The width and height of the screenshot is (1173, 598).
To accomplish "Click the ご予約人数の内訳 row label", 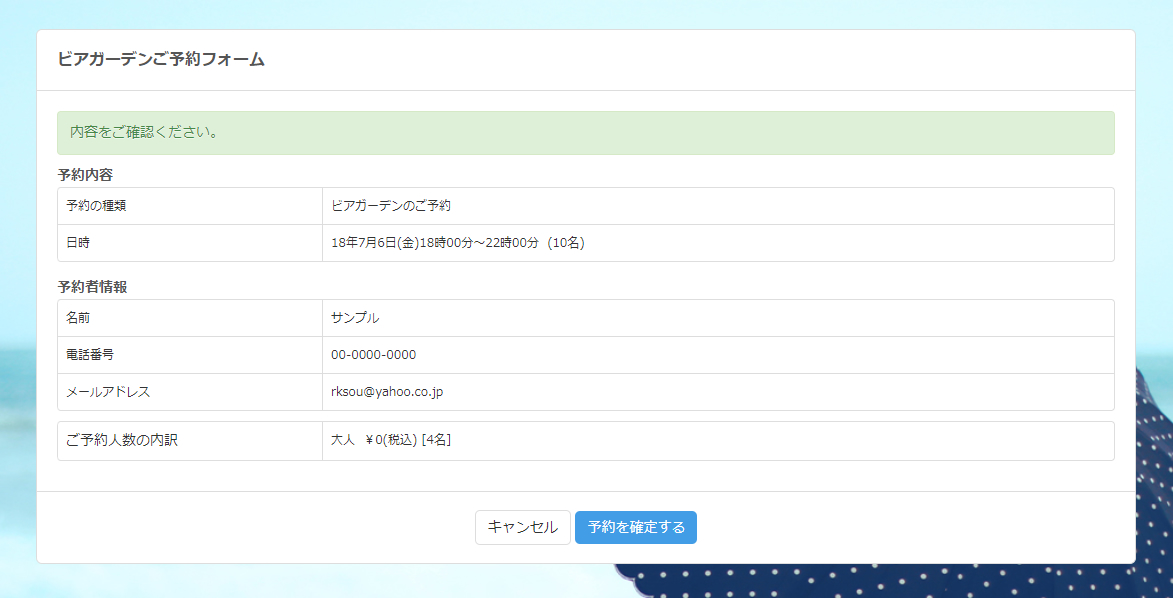I will (x=121, y=440).
